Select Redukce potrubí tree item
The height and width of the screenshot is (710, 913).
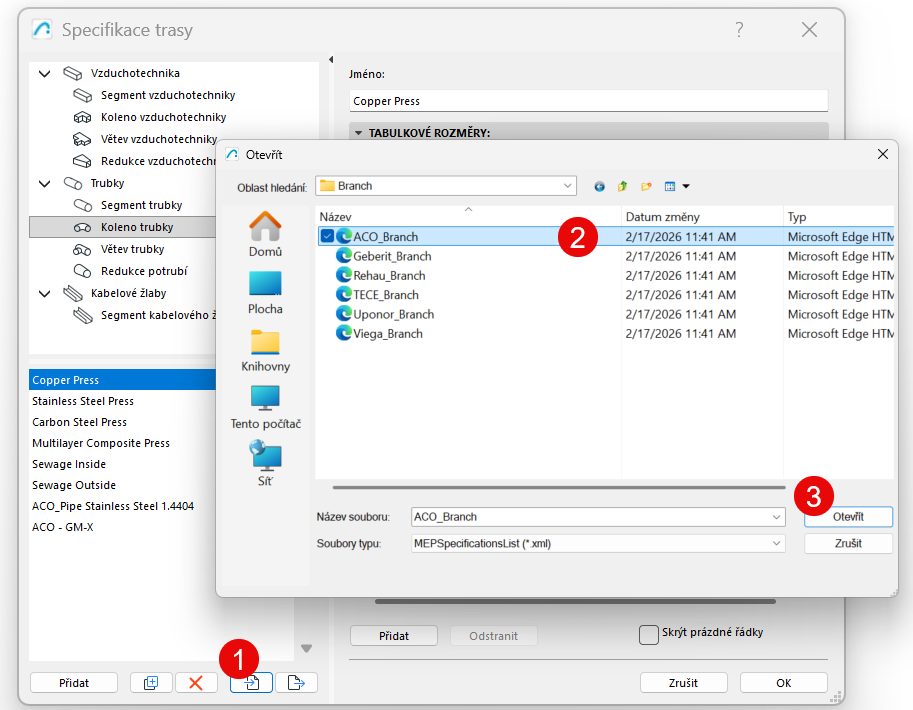144,271
